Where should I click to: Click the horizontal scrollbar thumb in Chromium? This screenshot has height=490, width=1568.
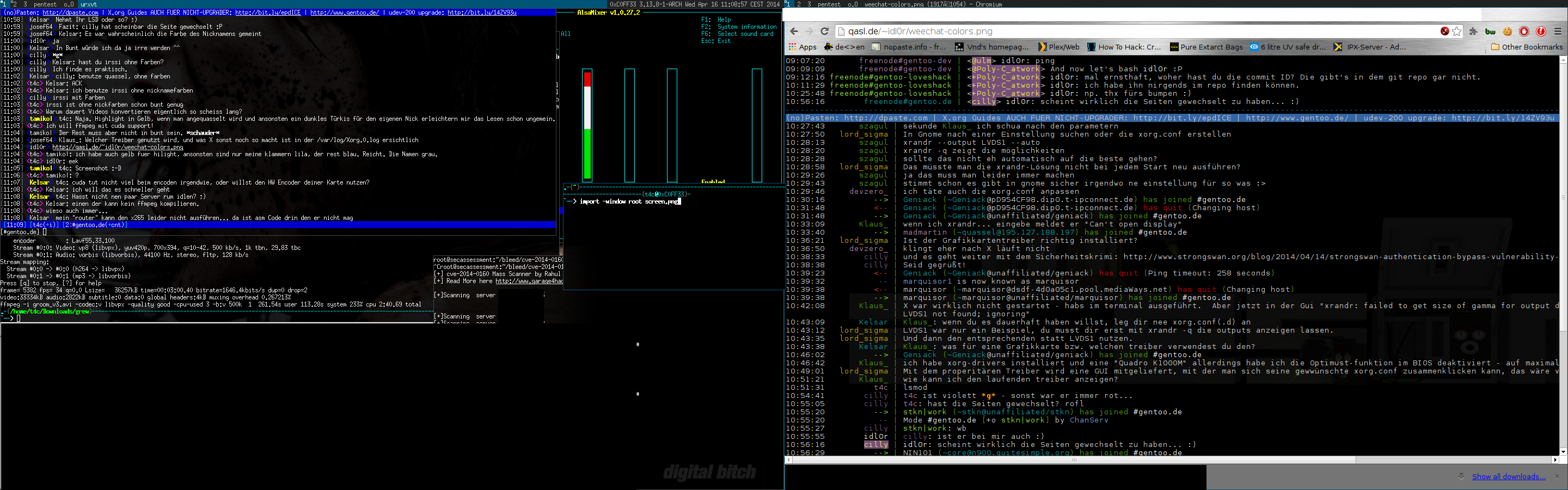[x=1074, y=460]
